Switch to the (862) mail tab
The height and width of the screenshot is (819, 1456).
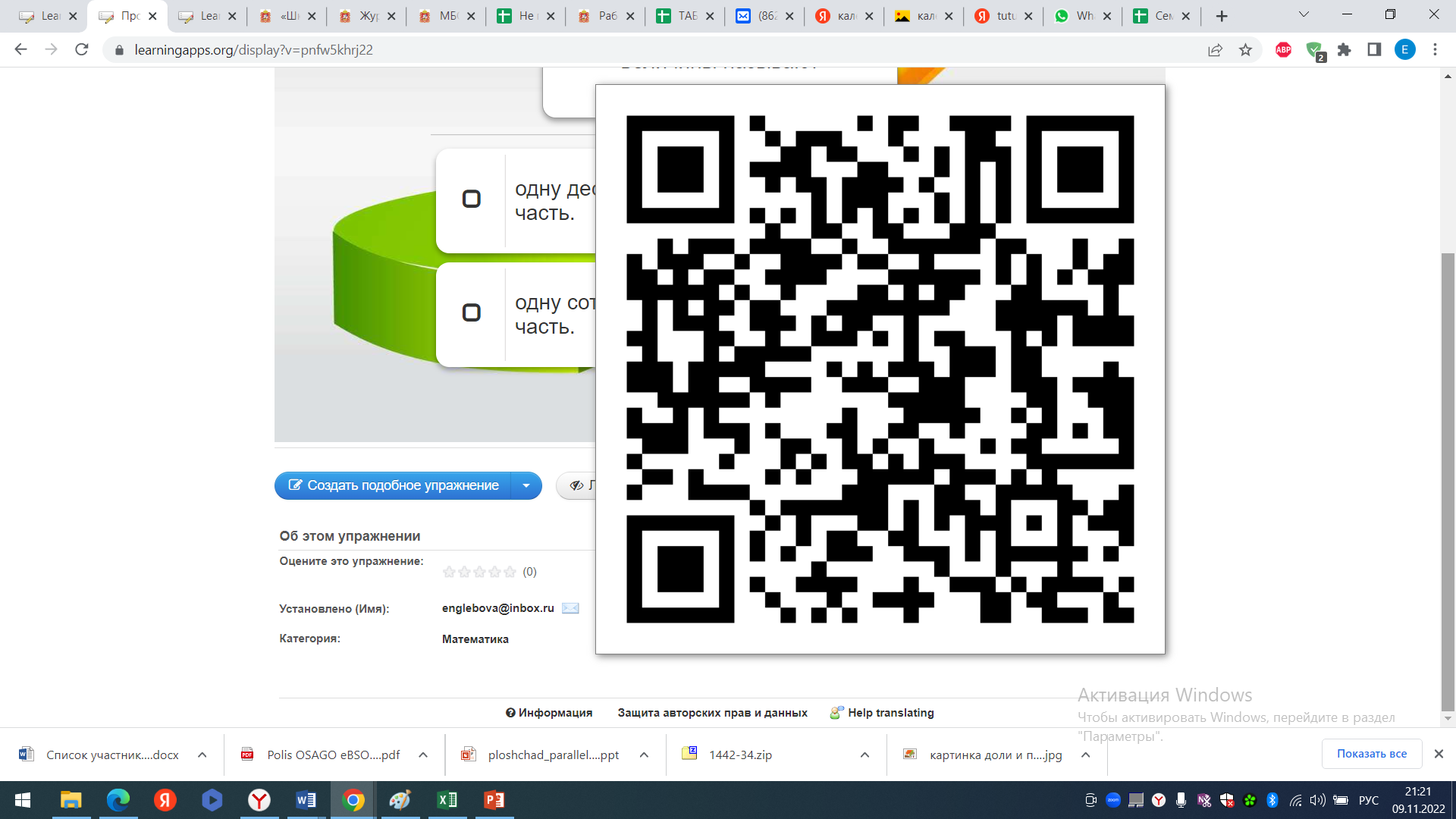(764, 16)
